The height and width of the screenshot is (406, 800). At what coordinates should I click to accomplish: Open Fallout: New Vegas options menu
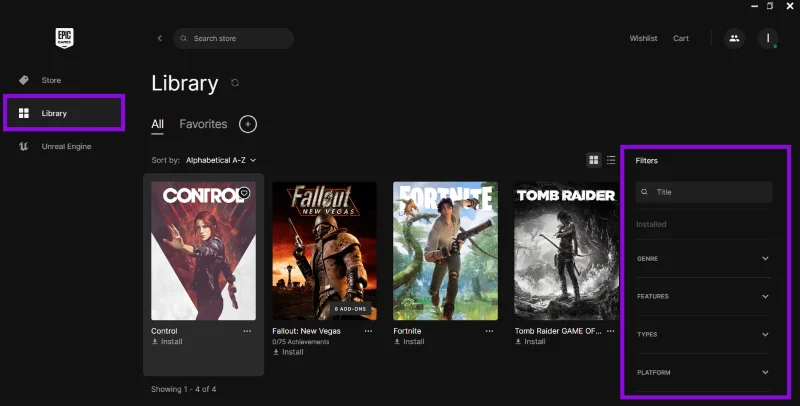pyautogui.click(x=368, y=331)
